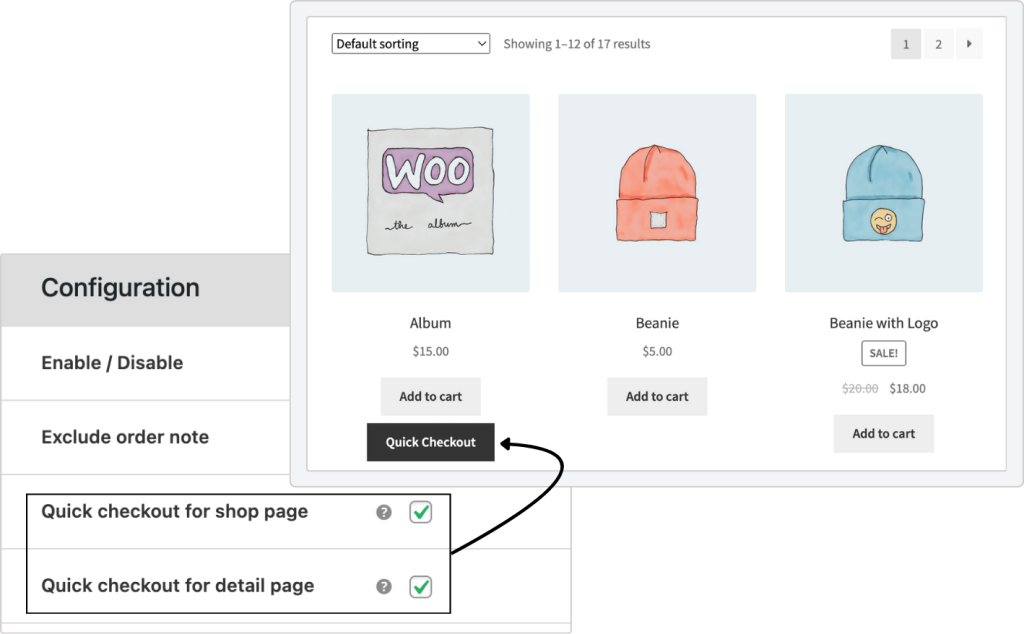Viewport: 1024px width, 634px height.
Task: Open the Album product title link
Action: pyautogui.click(x=430, y=323)
